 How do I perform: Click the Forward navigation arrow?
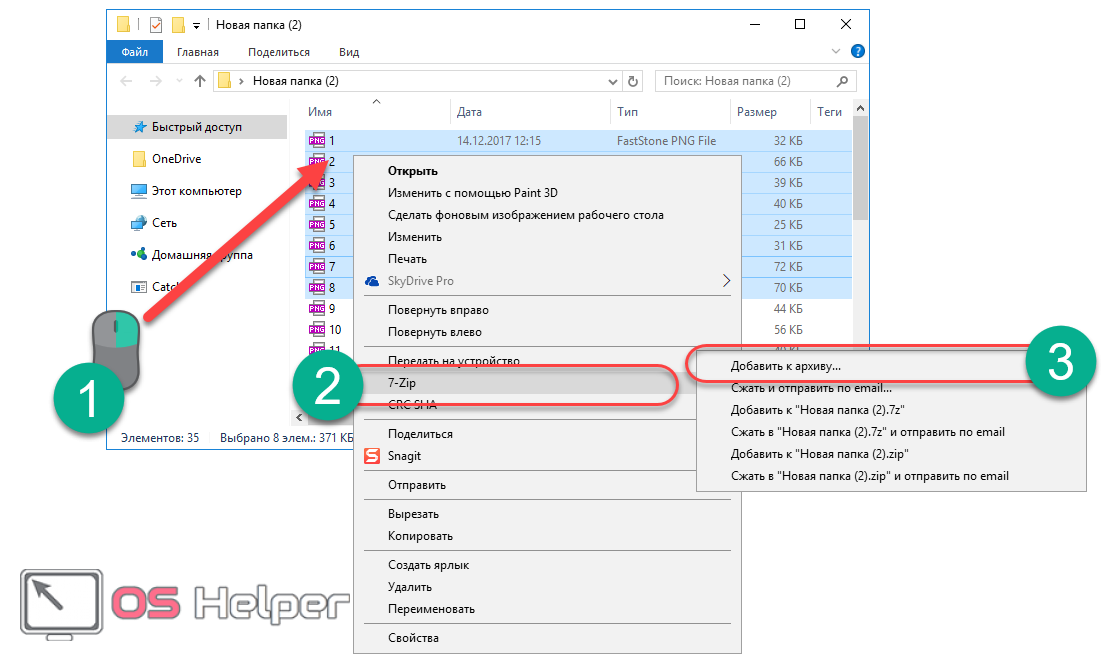click(156, 81)
